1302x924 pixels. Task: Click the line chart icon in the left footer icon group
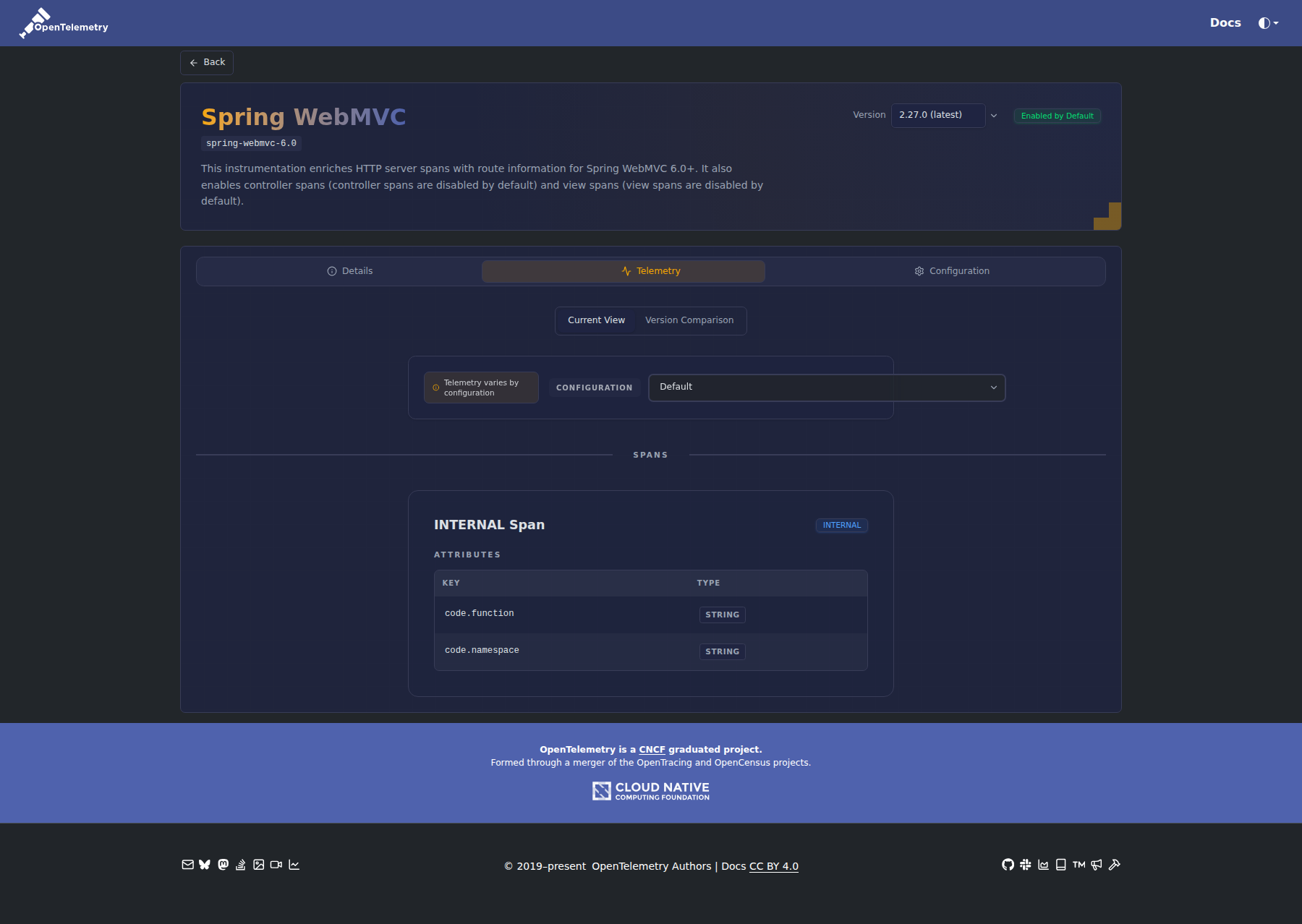point(294,865)
